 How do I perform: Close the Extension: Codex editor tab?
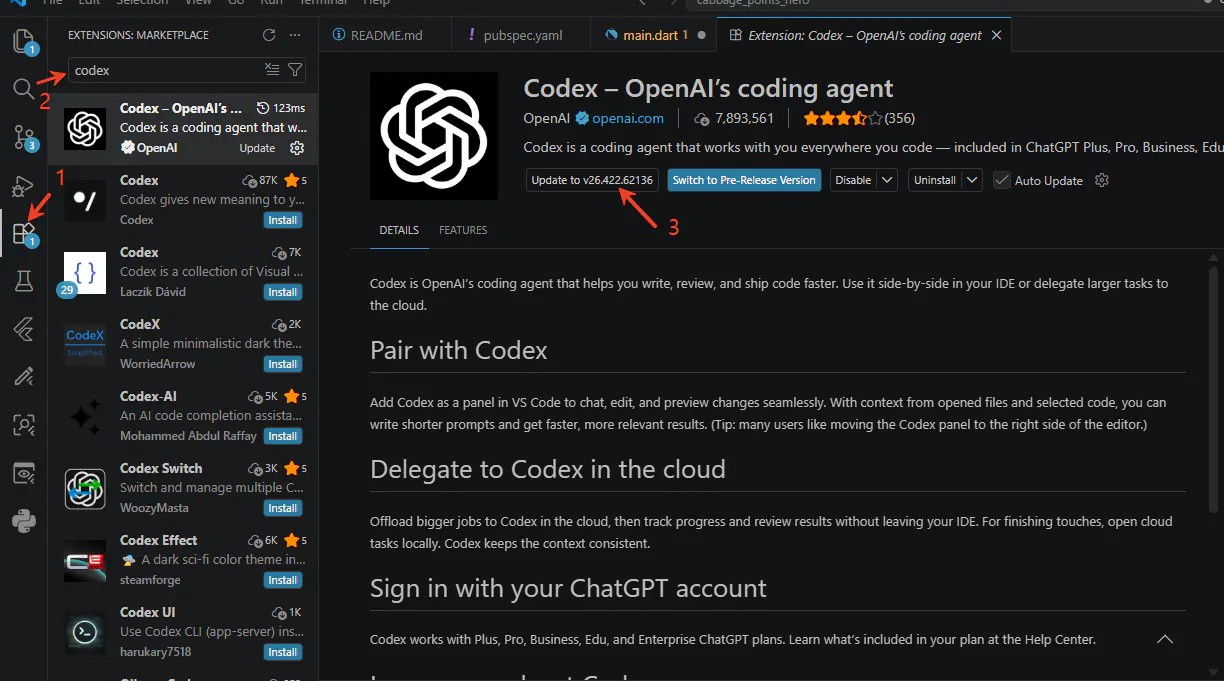(998, 35)
